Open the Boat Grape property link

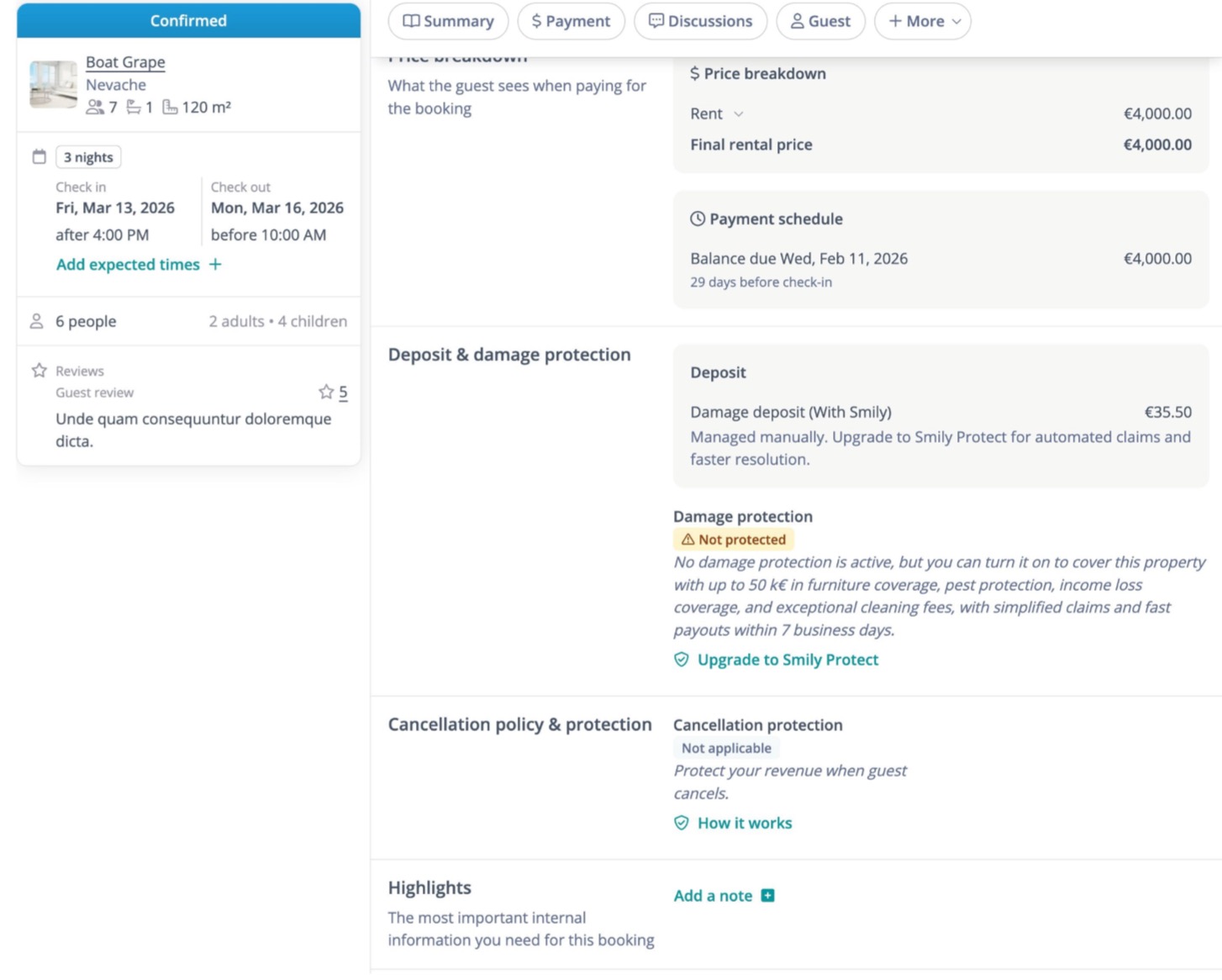(x=125, y=62)
